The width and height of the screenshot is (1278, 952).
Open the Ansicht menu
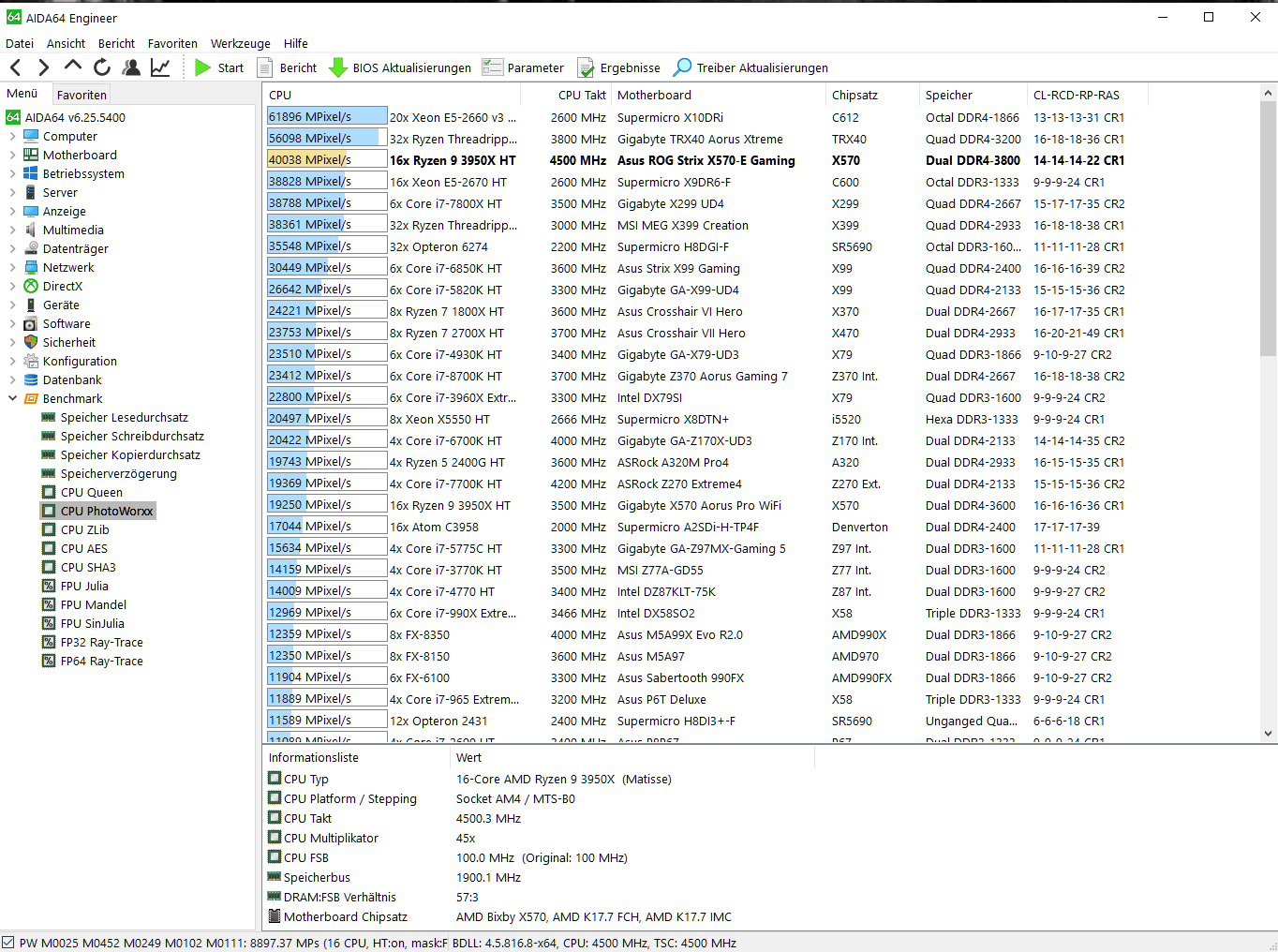point(66,43)
